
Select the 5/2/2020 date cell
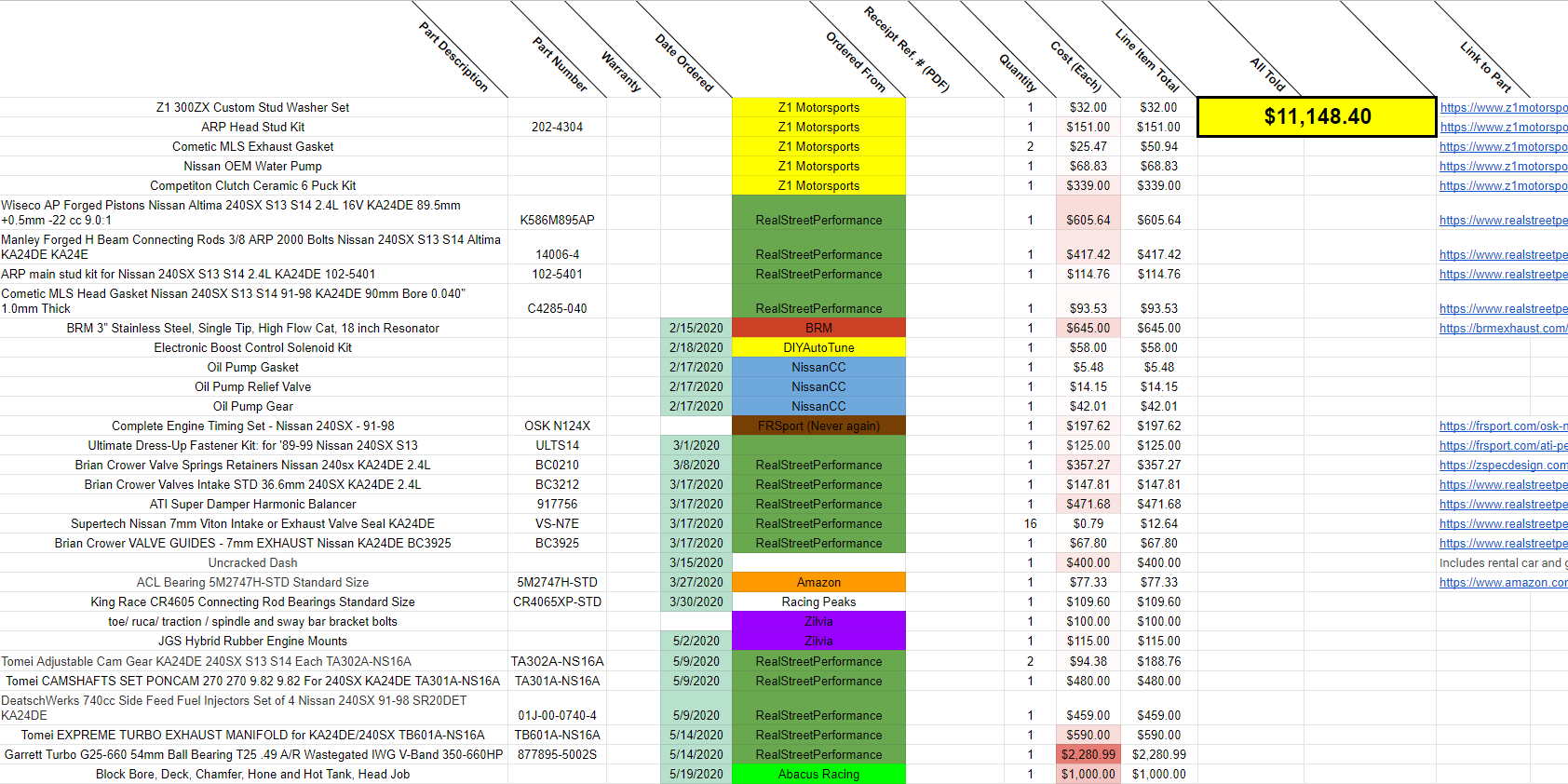tap(696, 642)
